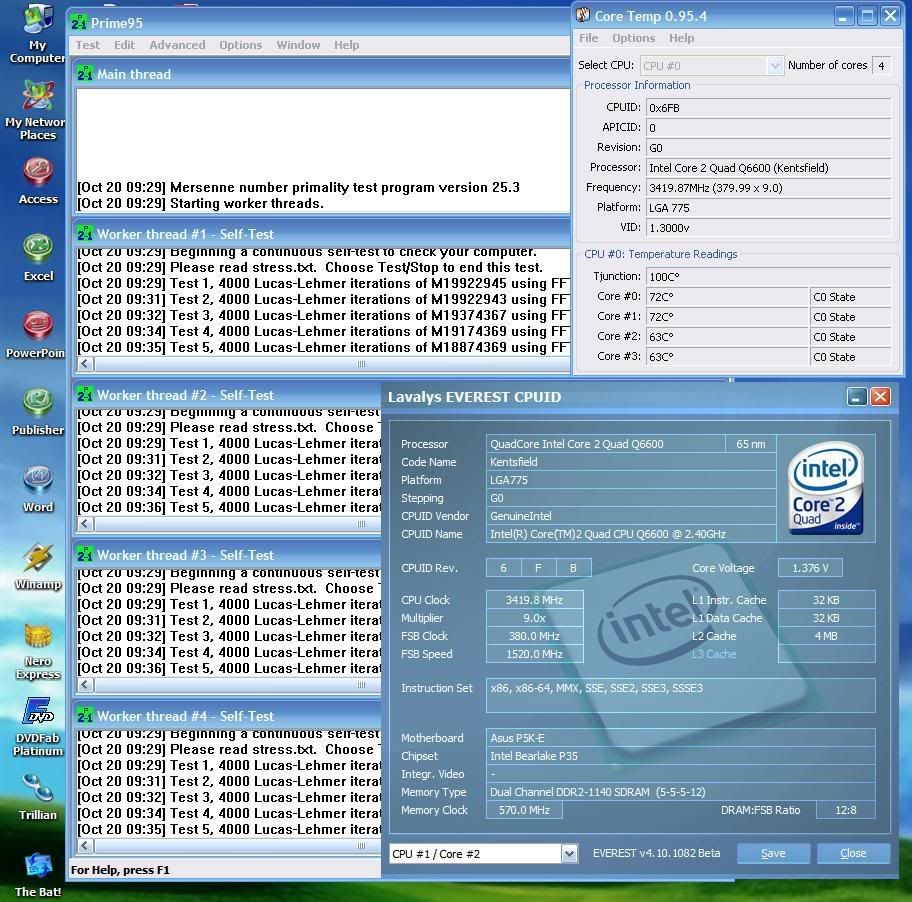912x902 pixels.
Task: Click the Memory Clock 570.0 MHz field
Action: coord(524,810)
